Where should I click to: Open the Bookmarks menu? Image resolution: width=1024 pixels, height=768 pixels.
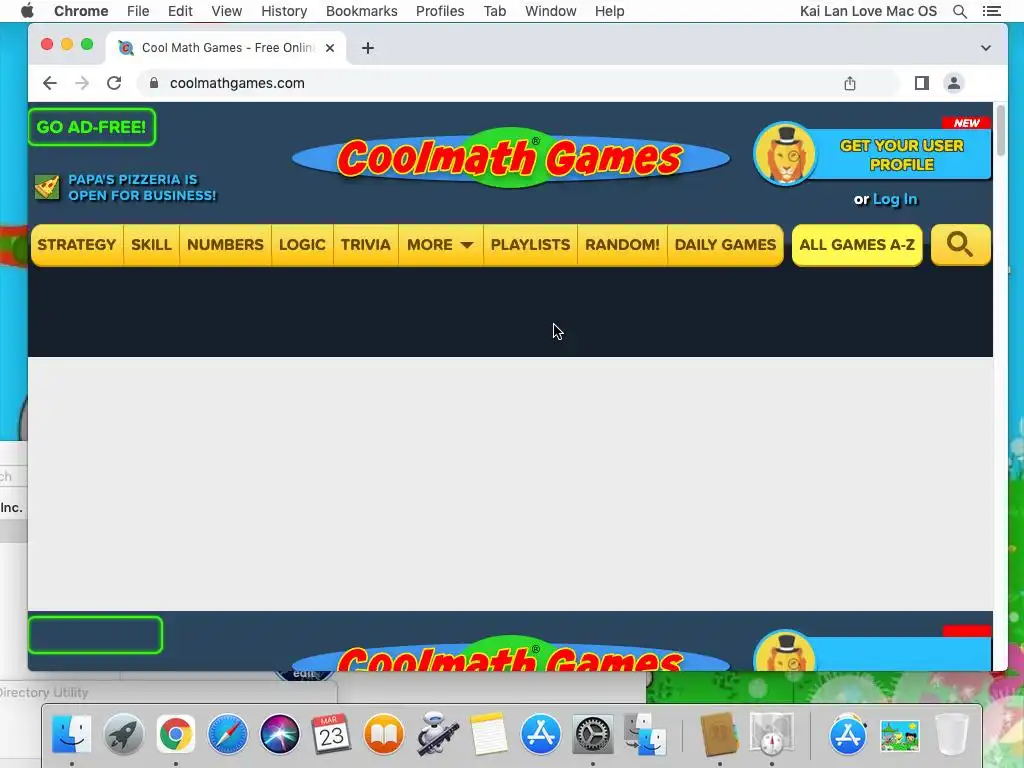(x=361, y=11)
